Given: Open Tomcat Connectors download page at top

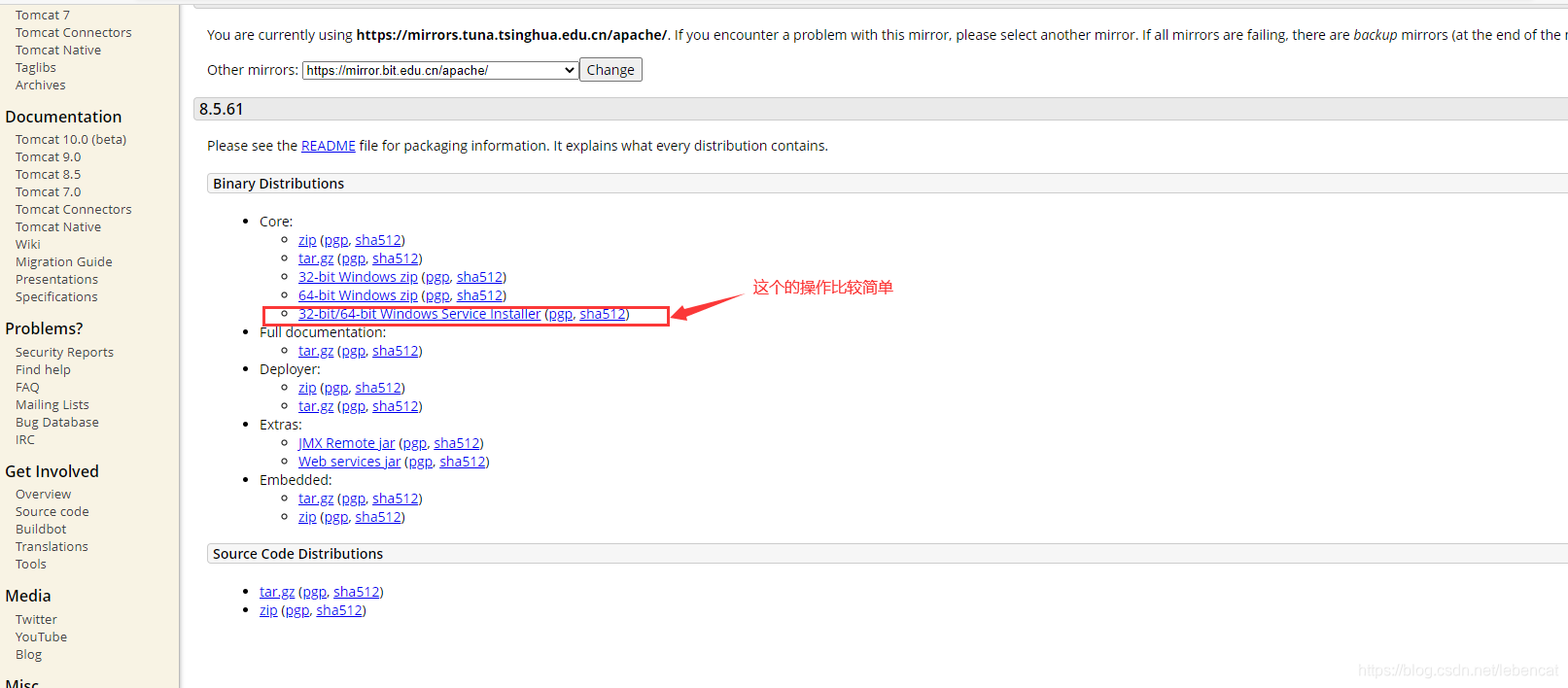Looking at the screenshot, I should click(x=74, y=33).
